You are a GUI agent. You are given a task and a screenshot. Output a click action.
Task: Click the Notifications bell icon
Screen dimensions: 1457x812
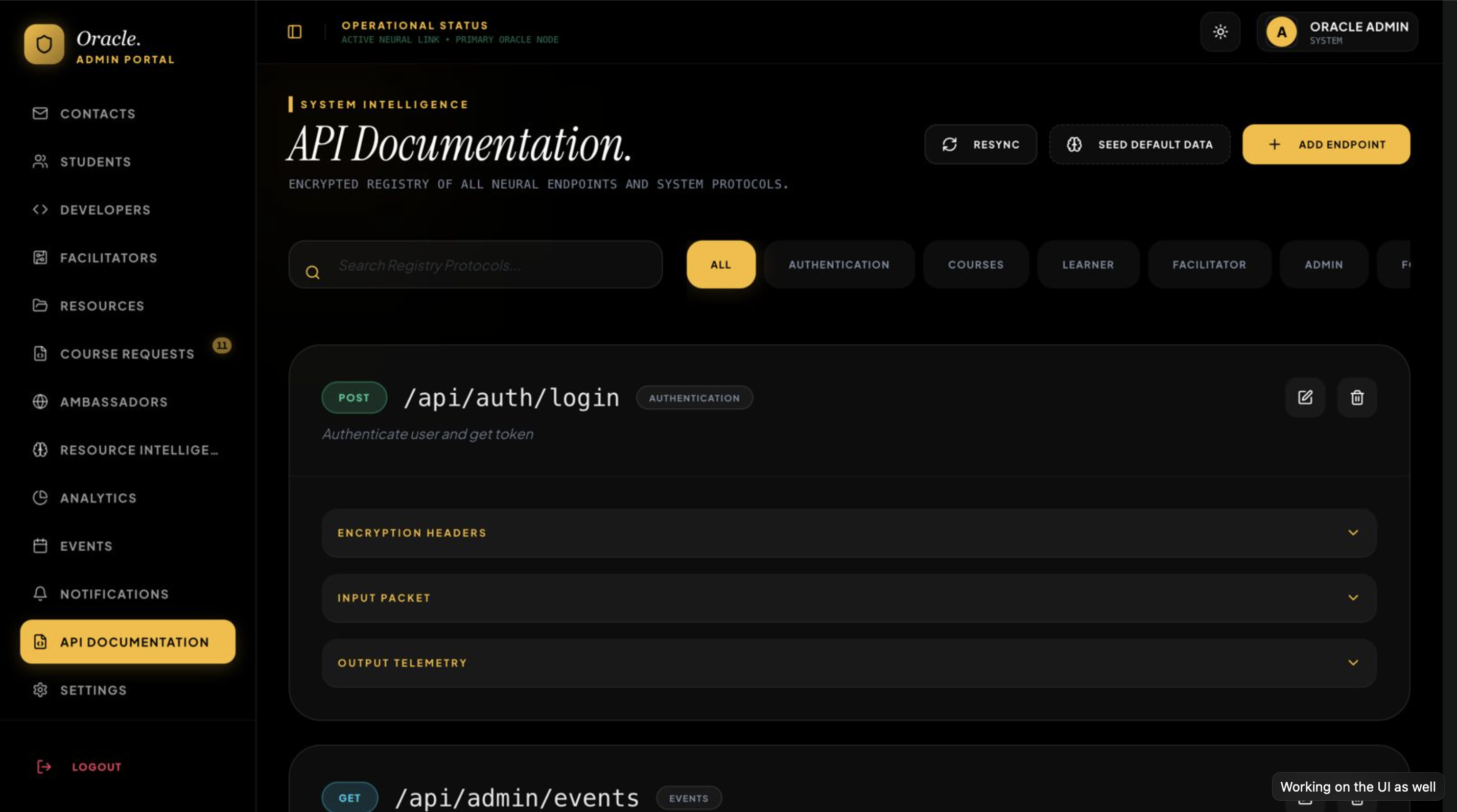(x=40, y=594)
